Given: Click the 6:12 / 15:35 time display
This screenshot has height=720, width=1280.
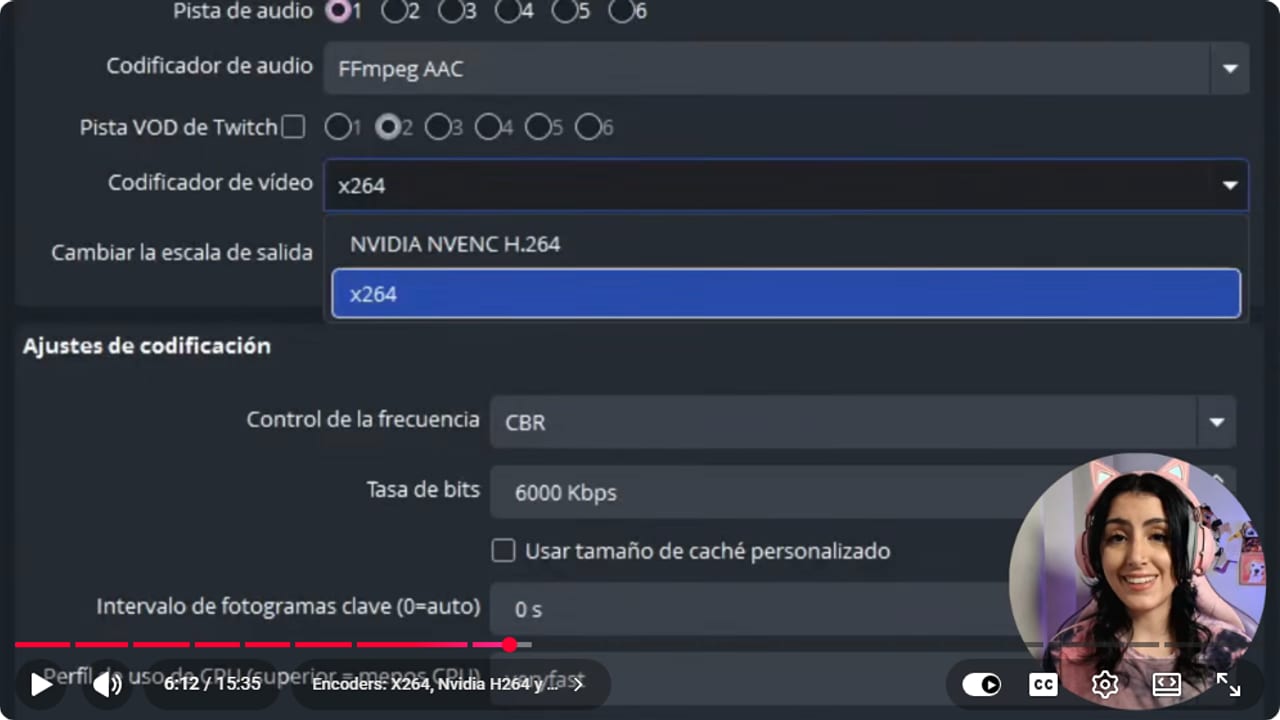Looking at the screenshot, I should coord(212,685).
